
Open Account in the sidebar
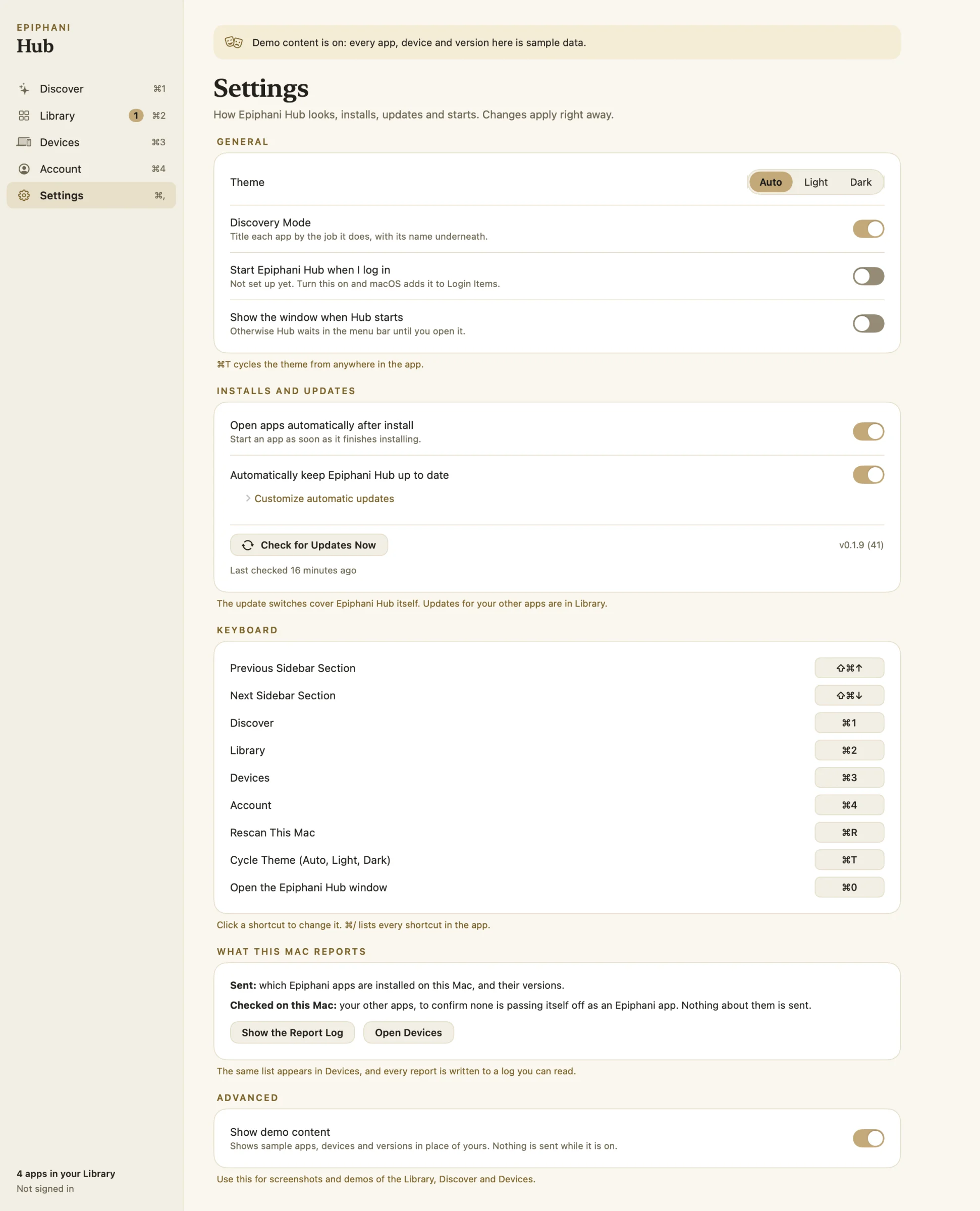click(x=91, y=169)
